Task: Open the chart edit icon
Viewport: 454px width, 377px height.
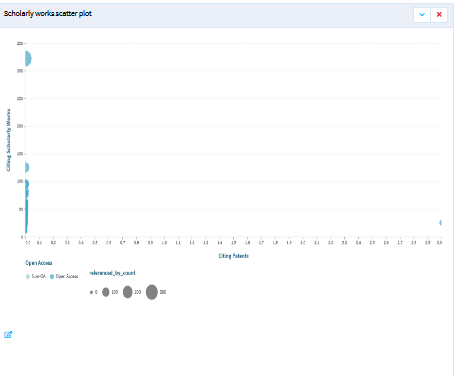Action: coord(8,334)
